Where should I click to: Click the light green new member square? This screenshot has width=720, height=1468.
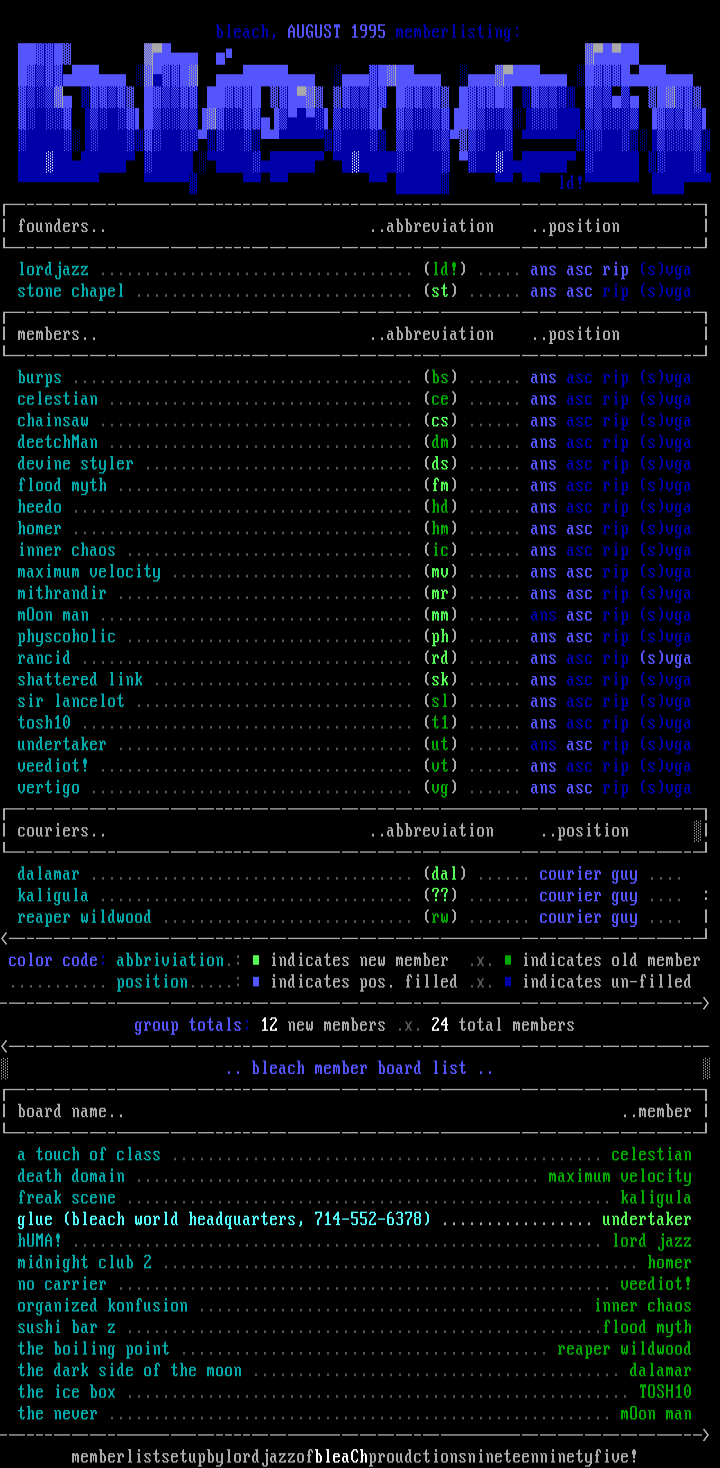coord(256,961)
